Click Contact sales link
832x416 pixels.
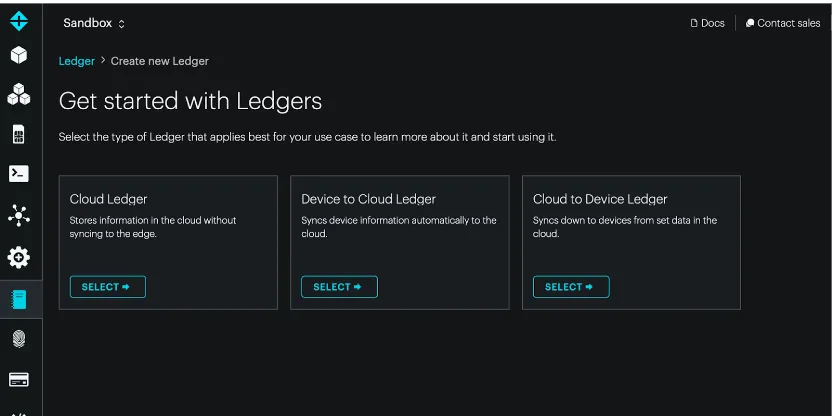(x=783, y=23)
